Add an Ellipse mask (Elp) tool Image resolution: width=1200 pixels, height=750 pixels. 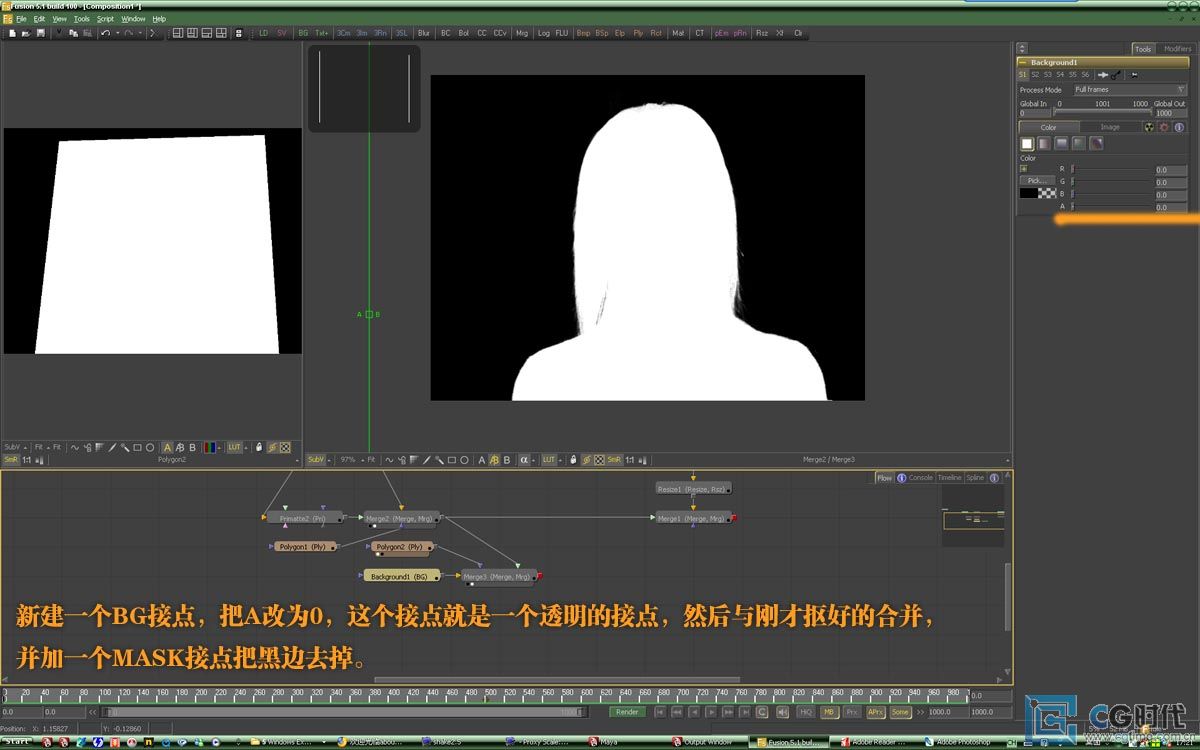point(620,33)
